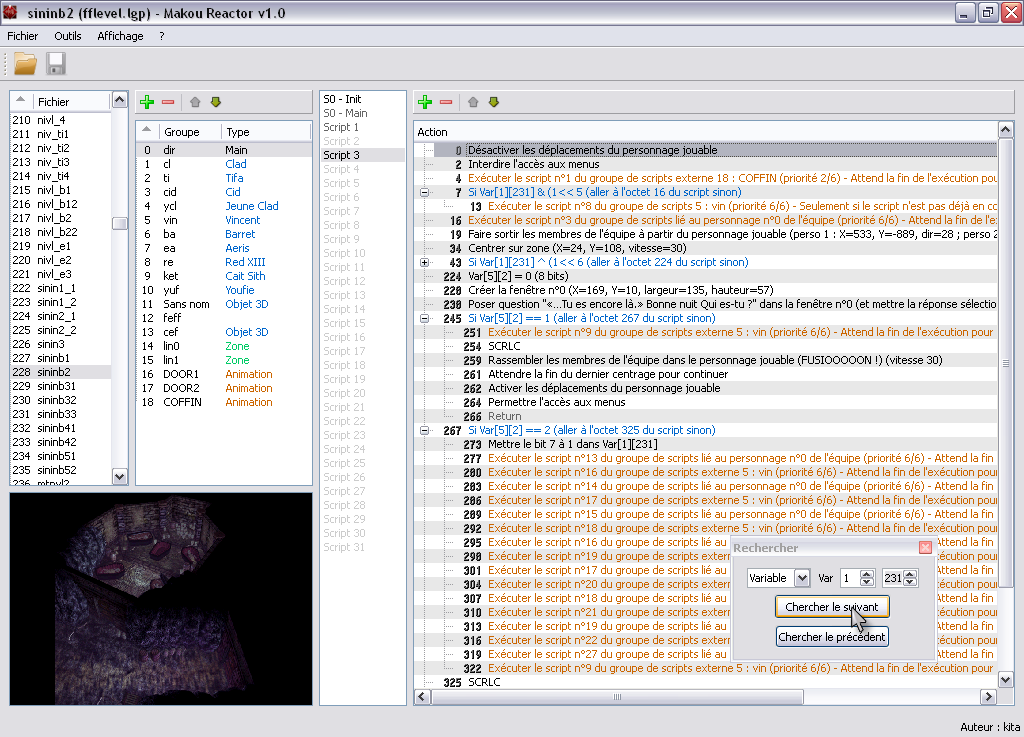Image resolution: width=1024 pixels, height=737 pixels.
Task: Open the ? help menu
Action: coord(162,36)
